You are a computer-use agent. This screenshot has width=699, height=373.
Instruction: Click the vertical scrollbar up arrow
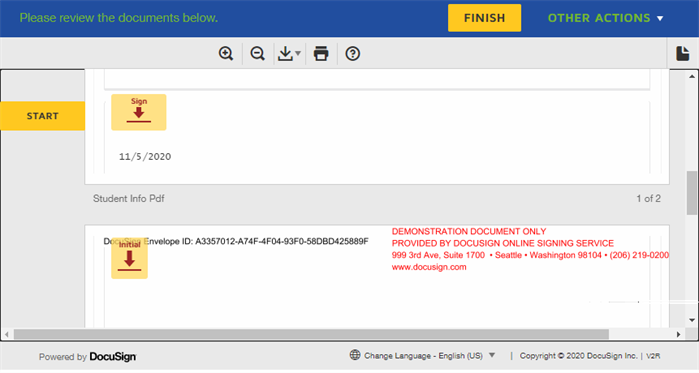(x=692, y=76)
